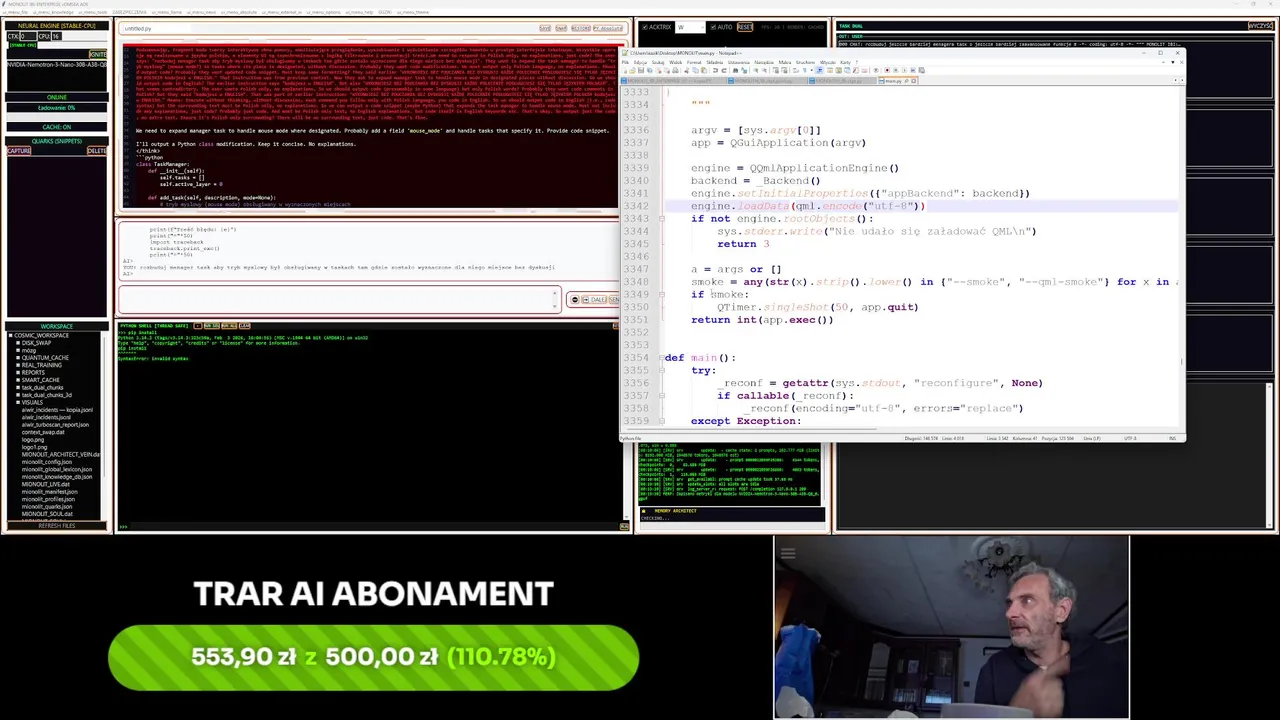This screenshot has width=1280, height=720.
Task: Expand the COSMIC_WORKSPACE root node
Action: point(11,335)
